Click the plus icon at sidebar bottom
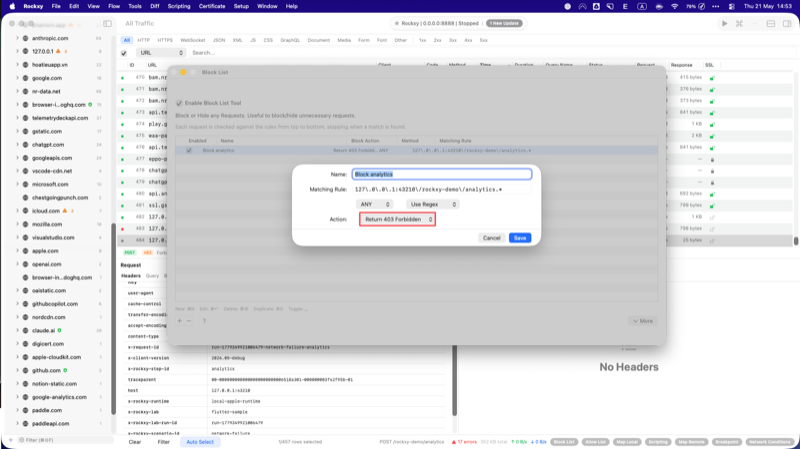Screen dimensions: 800x449 (11, 440)
